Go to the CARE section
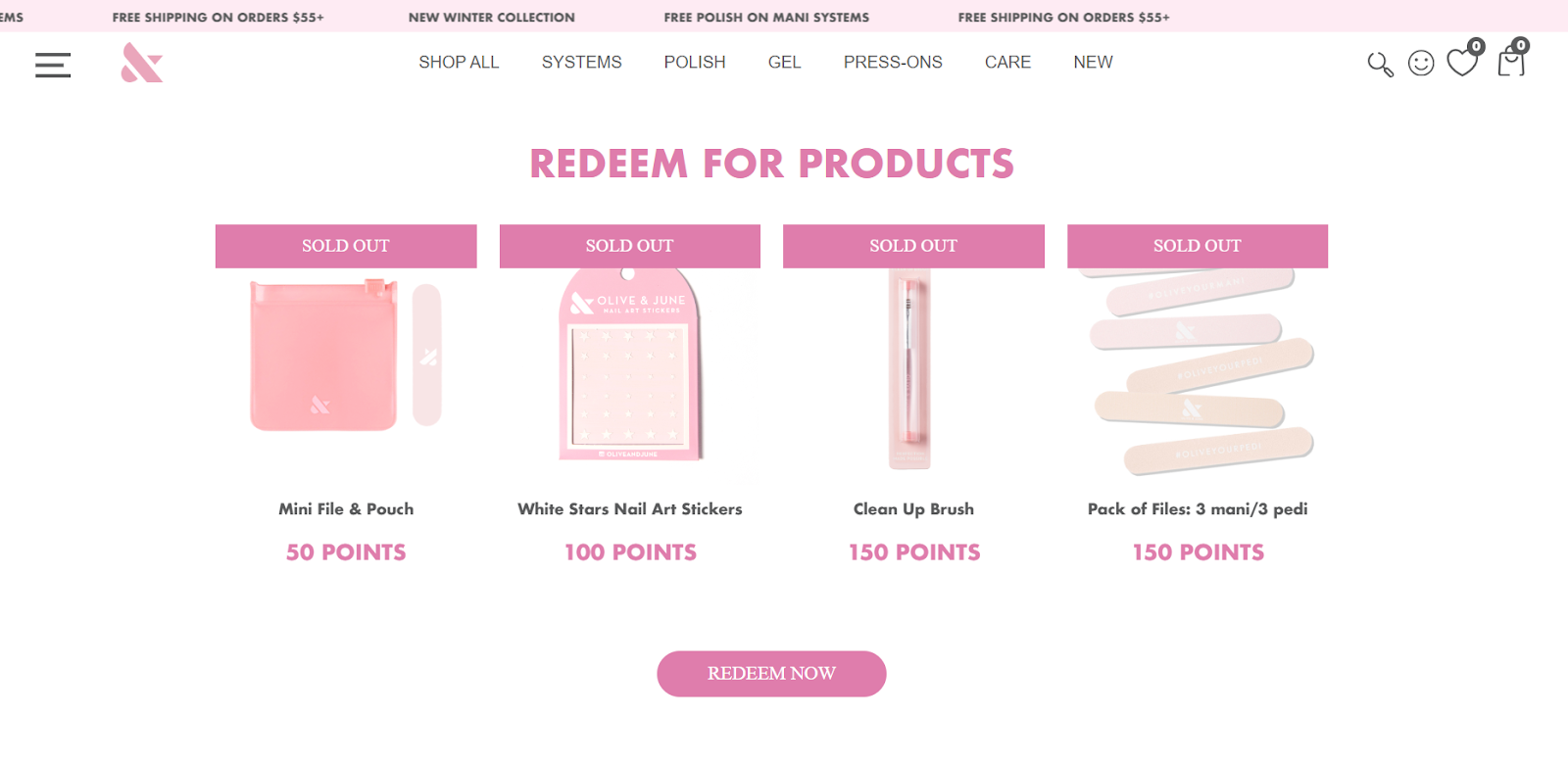 click(x=1007, y=63)
